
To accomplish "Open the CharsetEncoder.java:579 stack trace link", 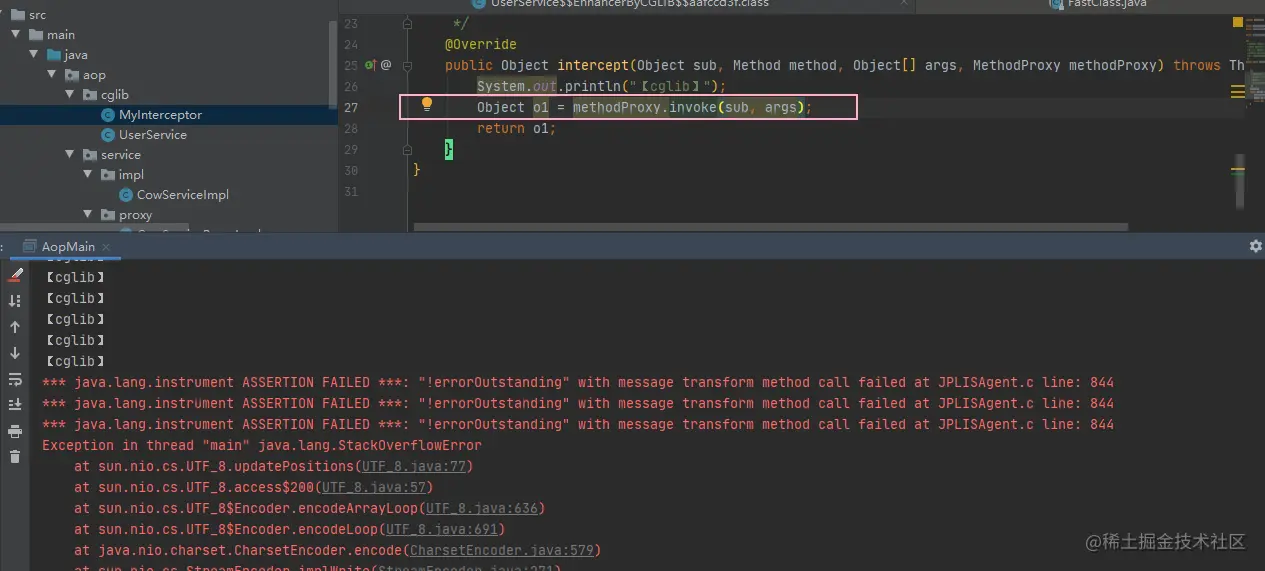I will click(502, 550).
